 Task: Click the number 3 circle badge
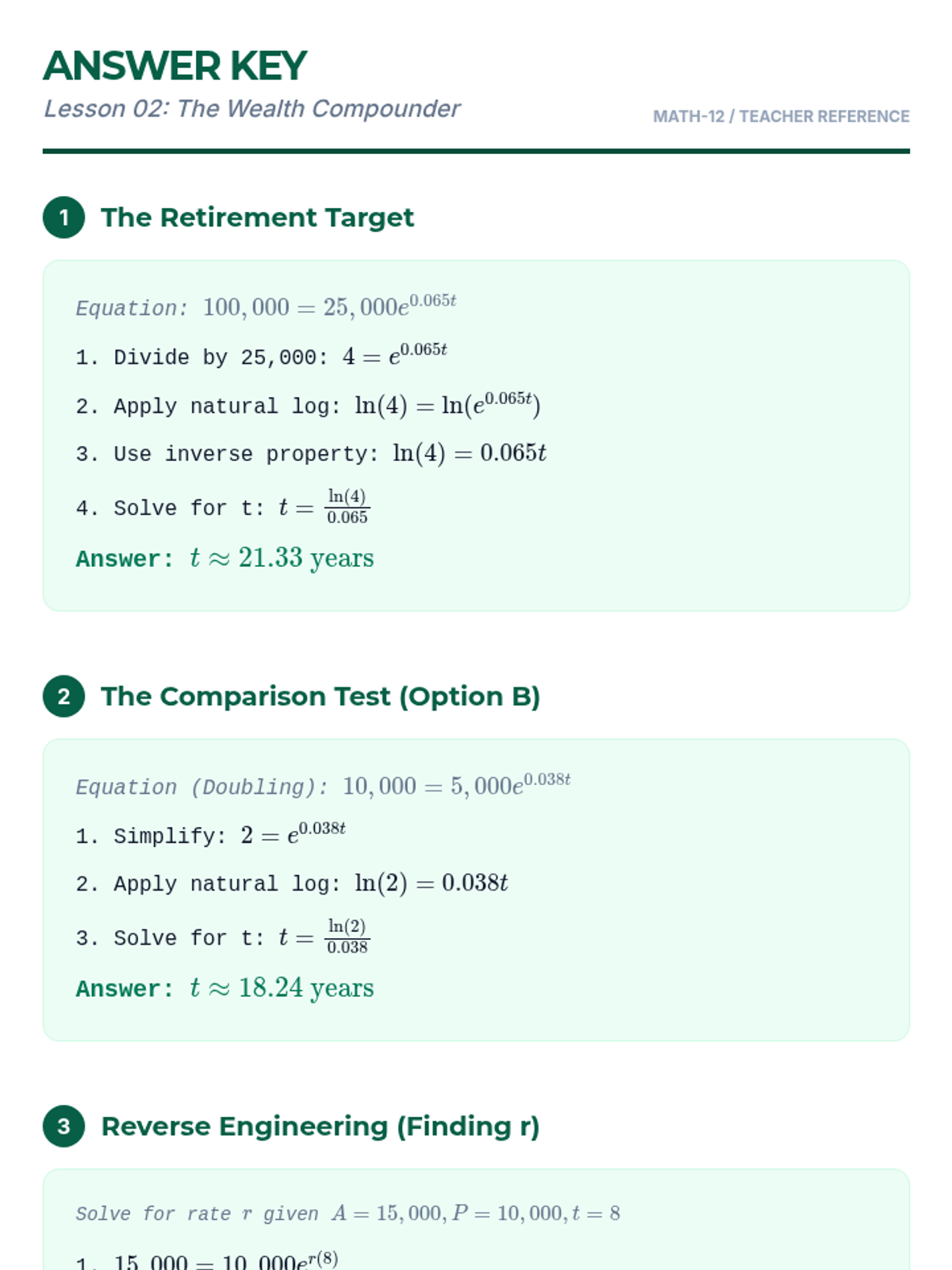[63, 1126]
